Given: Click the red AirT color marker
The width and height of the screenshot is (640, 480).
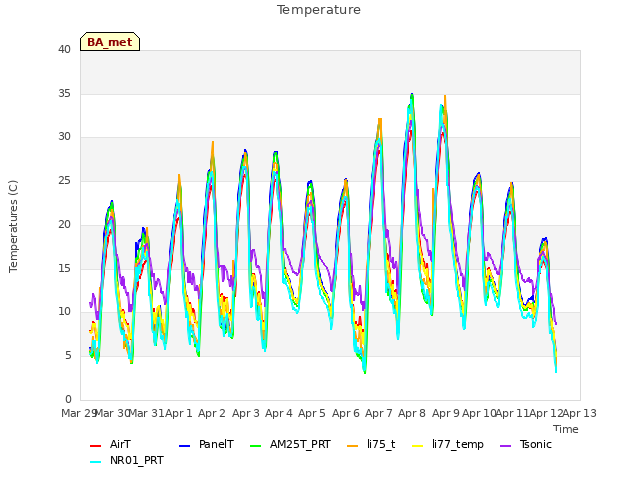Looking at the screenshot, I should [x=95, y=446].
